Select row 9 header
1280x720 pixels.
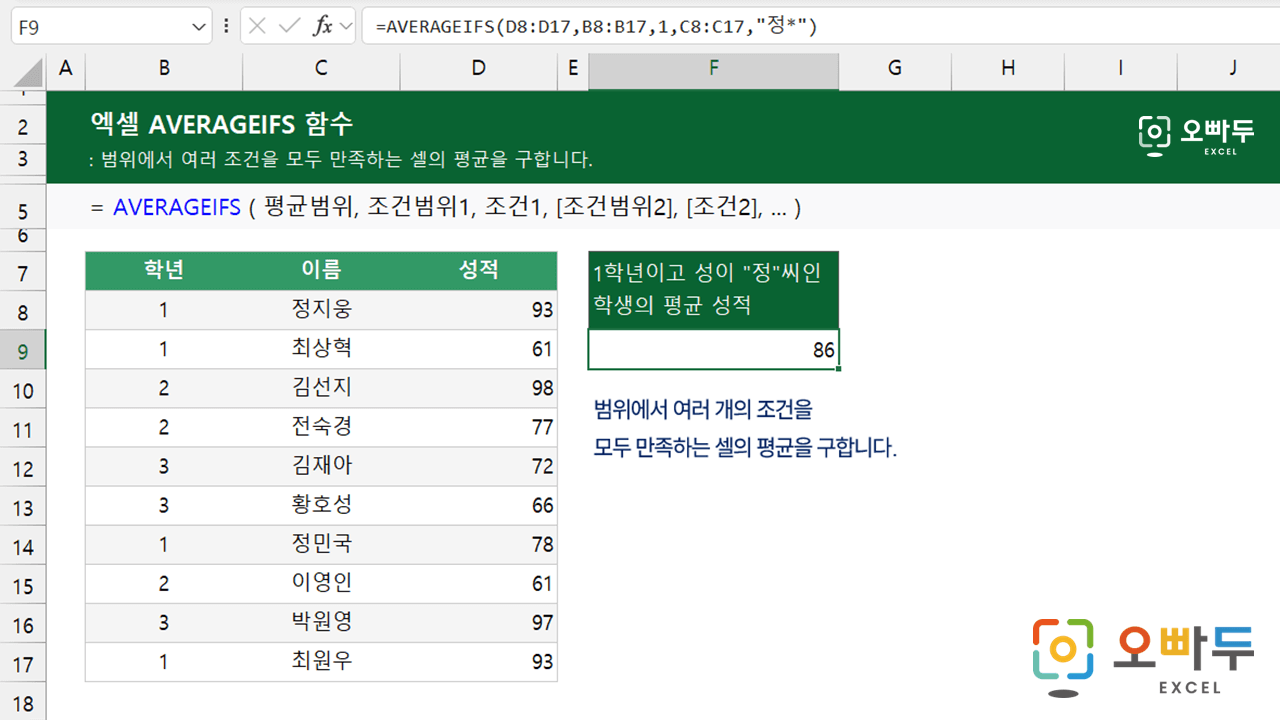(x=24, y=352)
